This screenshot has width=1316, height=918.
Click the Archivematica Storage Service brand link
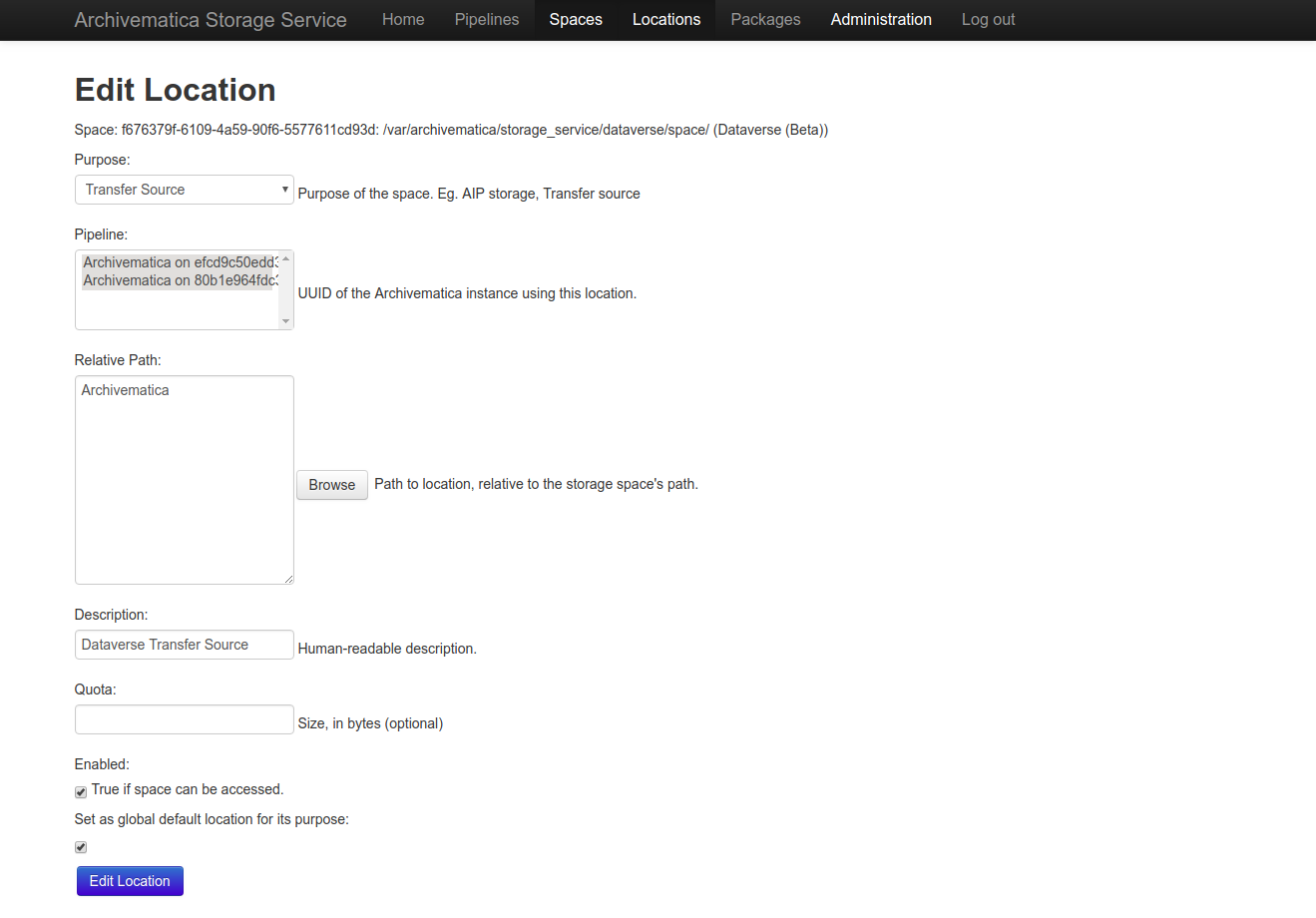(210, 19)
